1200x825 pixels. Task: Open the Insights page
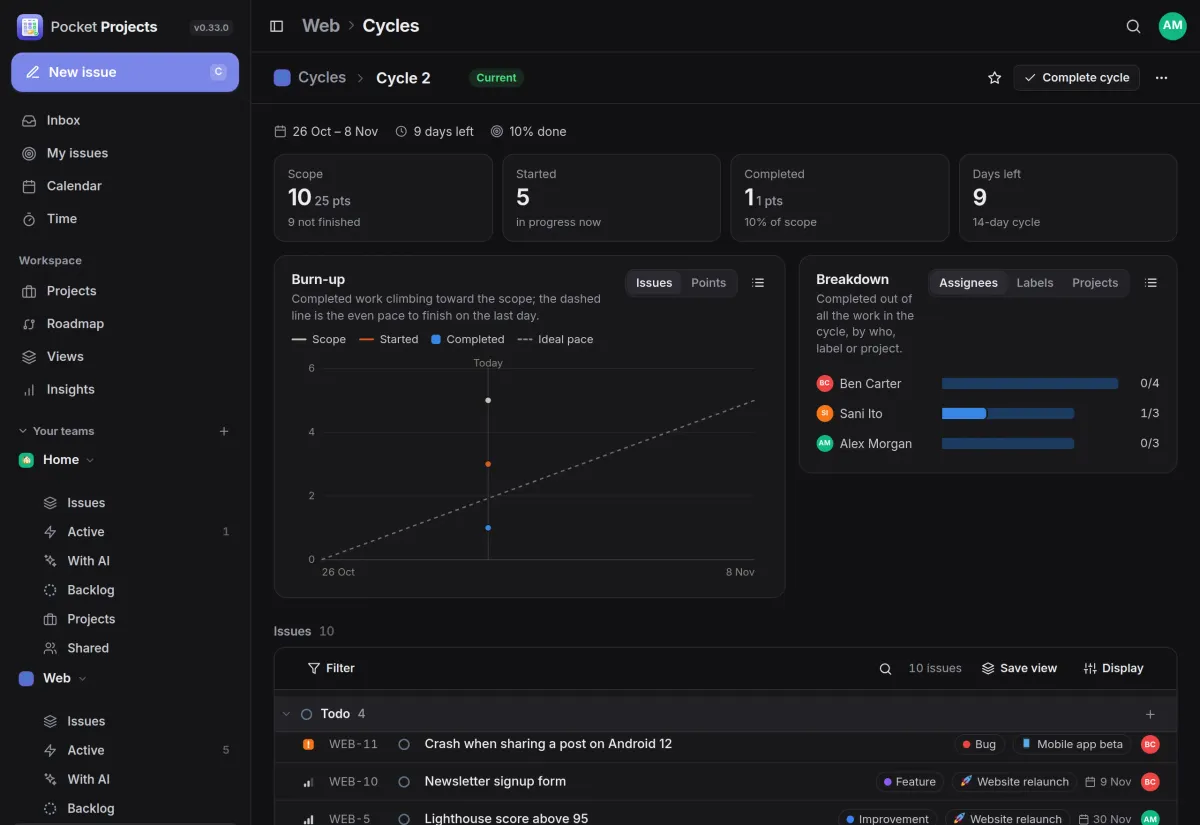click(125, 390)
